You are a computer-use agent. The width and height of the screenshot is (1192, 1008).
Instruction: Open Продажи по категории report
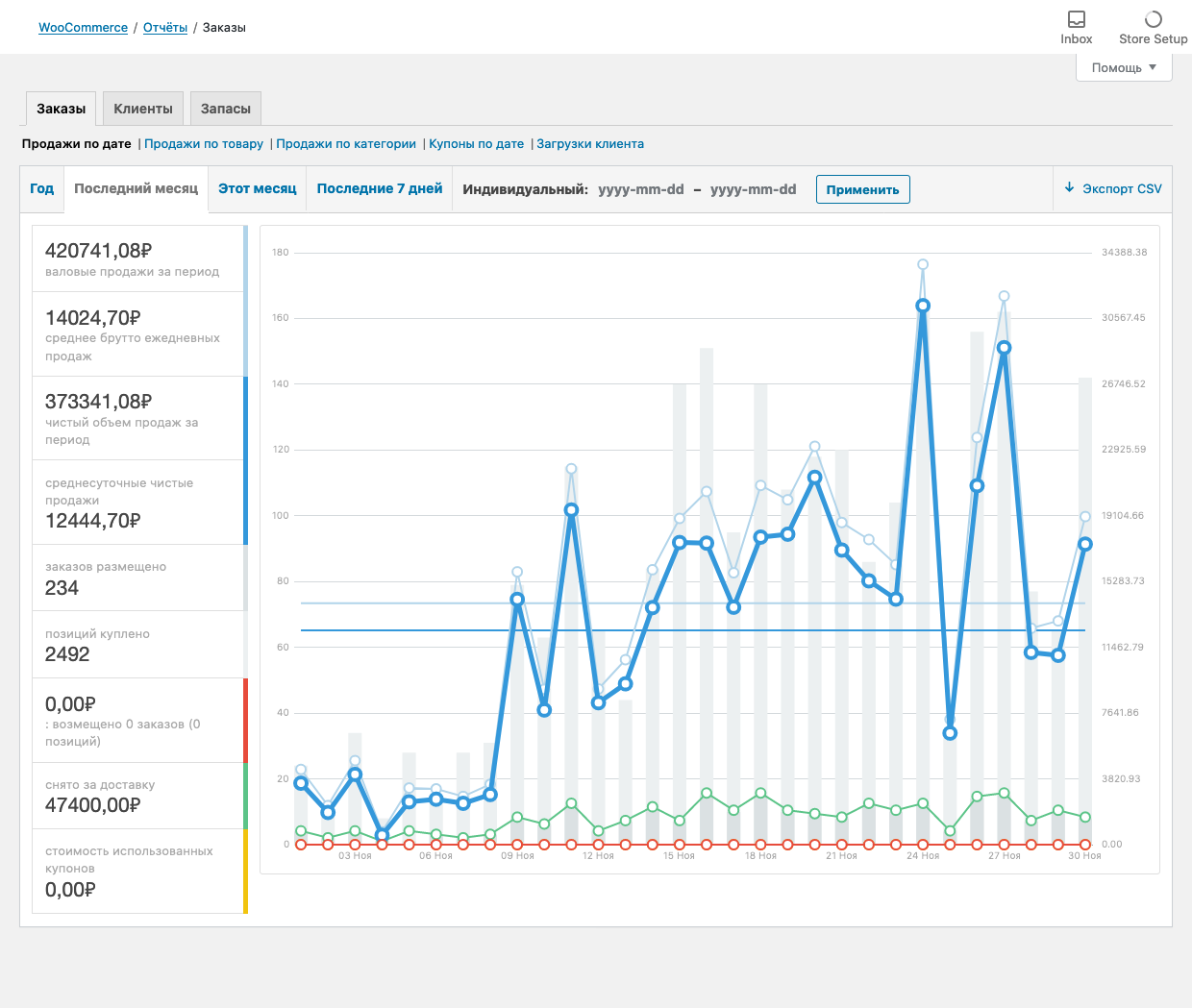pos(346,144)
